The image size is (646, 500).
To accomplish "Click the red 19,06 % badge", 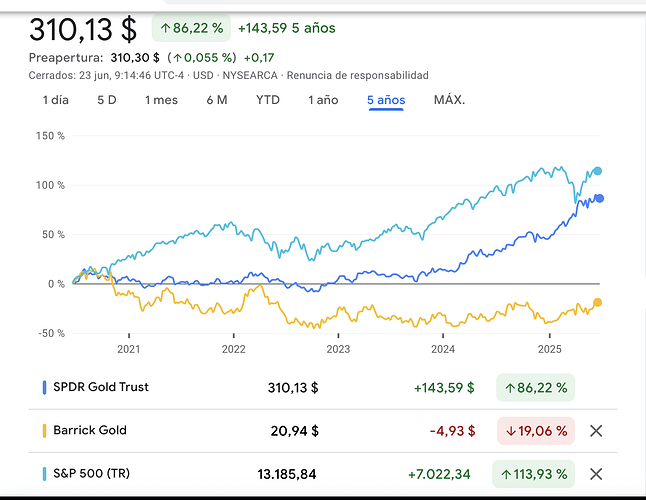I will (x=536, y=431).
